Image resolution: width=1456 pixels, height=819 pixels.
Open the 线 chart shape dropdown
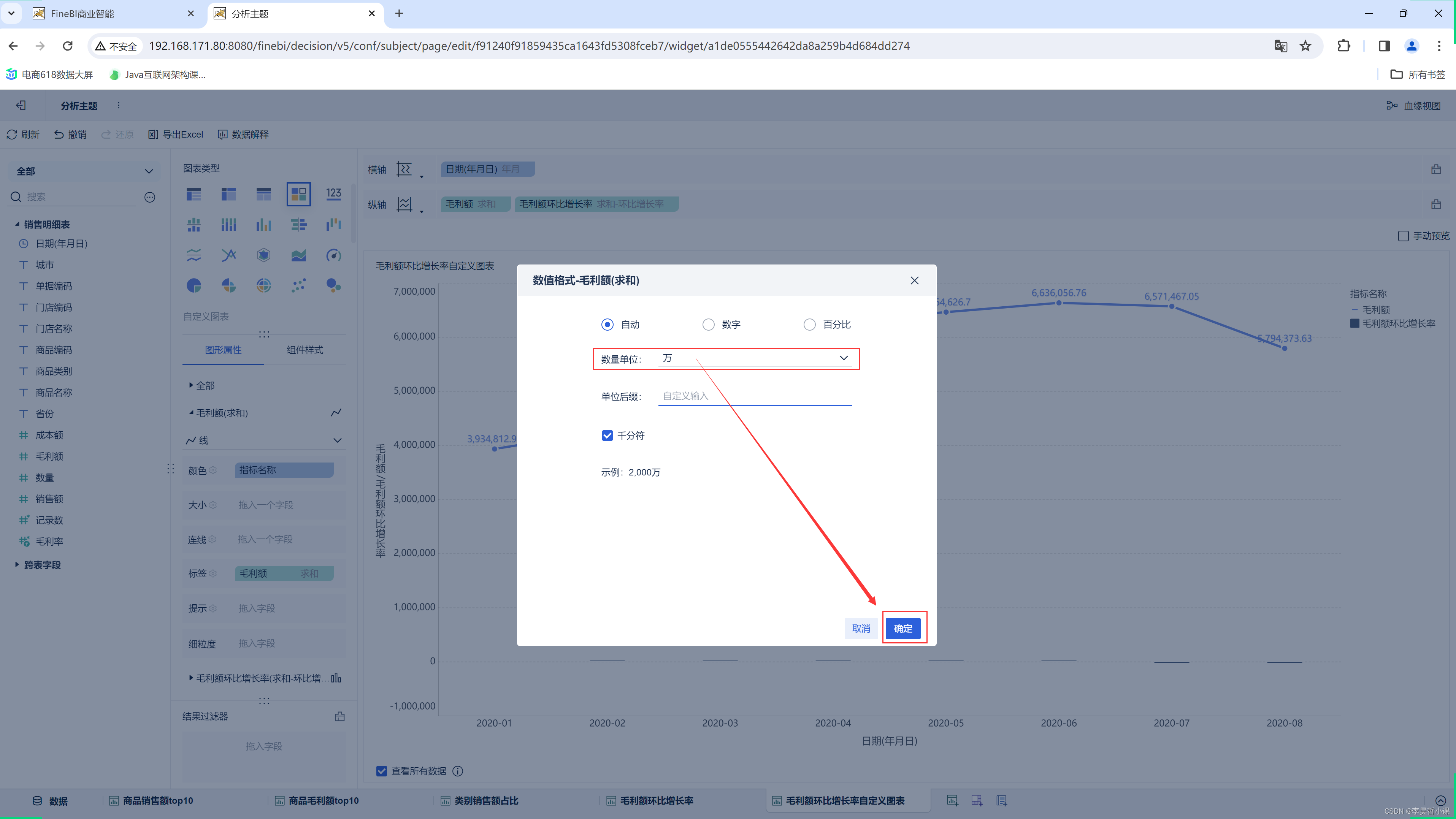[264, 440]
